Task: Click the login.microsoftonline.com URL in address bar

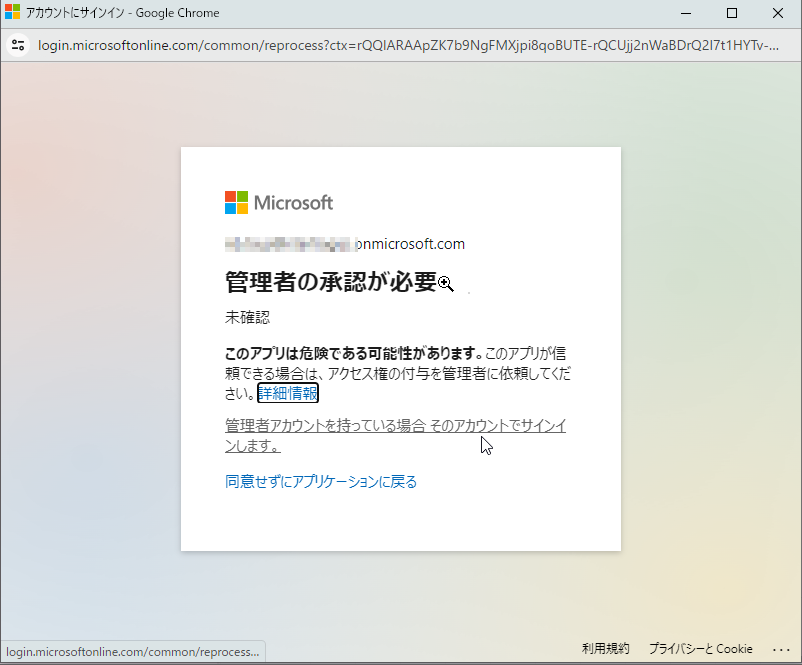Action: (400, 45)
